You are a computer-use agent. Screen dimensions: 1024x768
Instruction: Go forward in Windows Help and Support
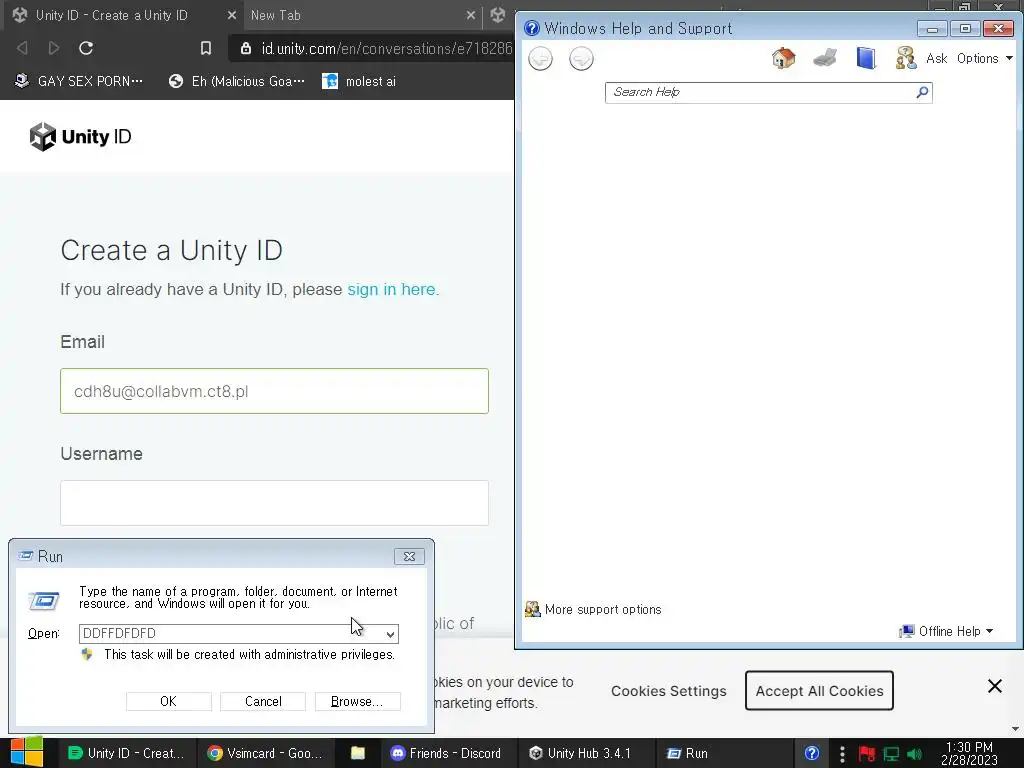581,59
